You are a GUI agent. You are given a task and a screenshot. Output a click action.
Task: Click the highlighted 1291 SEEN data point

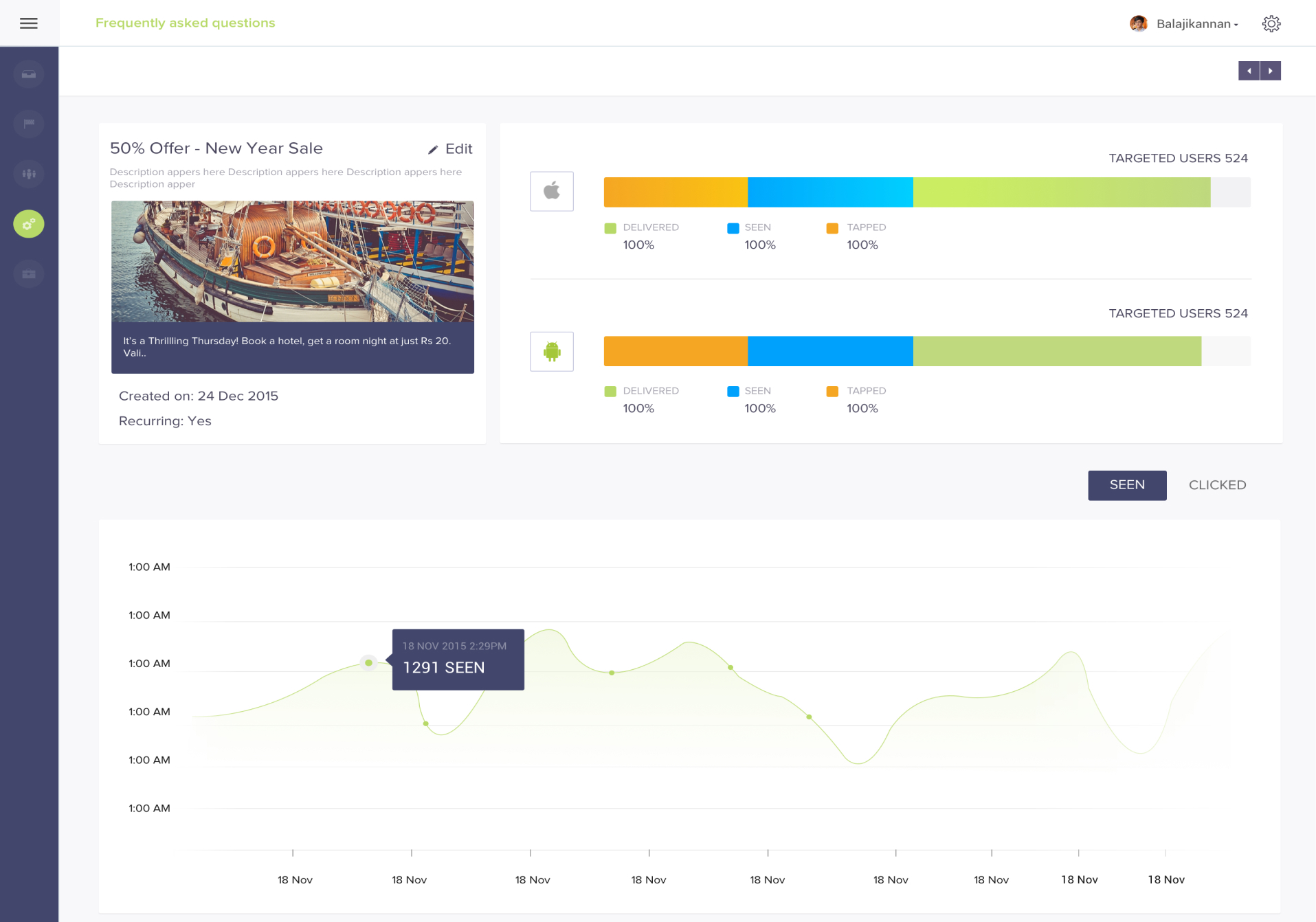[x=368, y=663]
